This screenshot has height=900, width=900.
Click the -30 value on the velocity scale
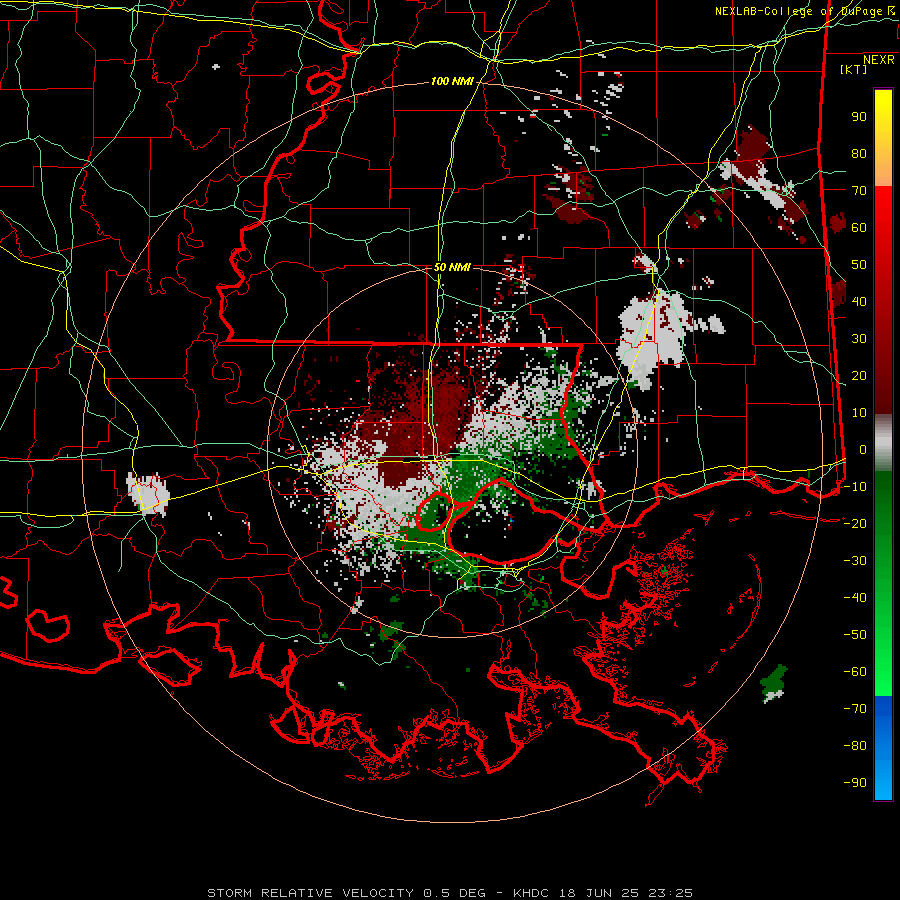(855, 561)
